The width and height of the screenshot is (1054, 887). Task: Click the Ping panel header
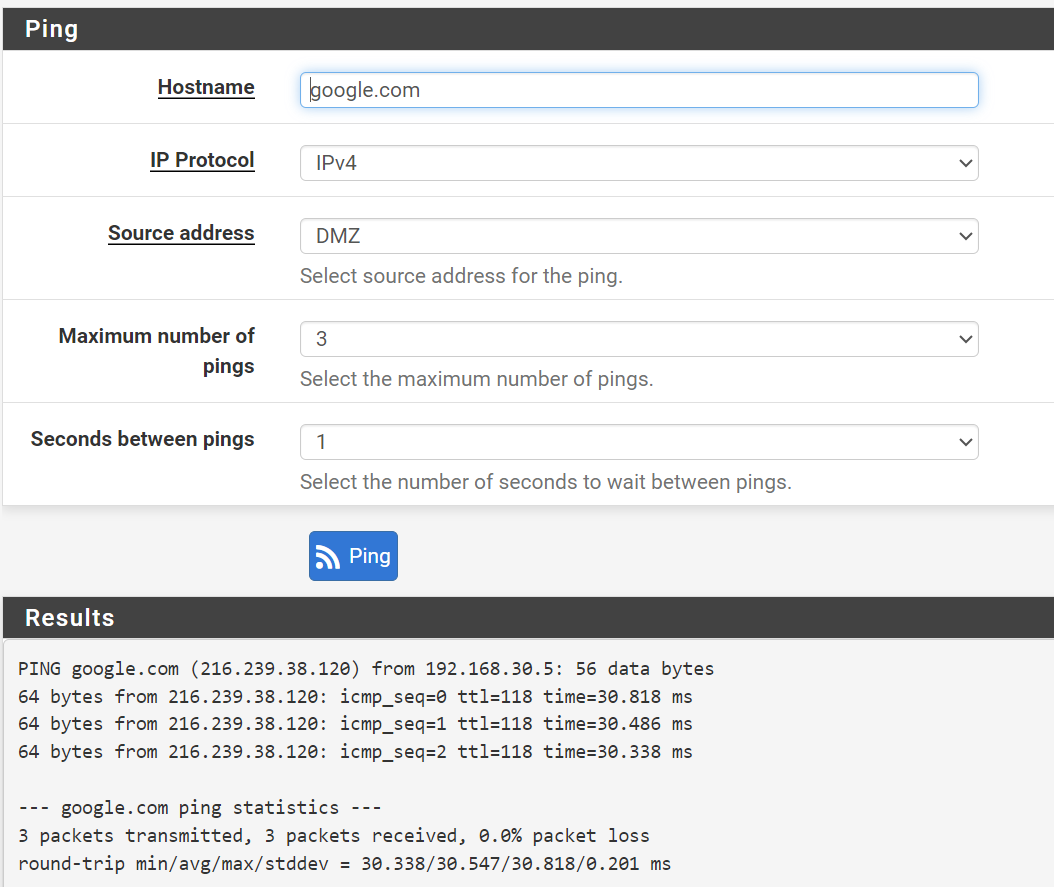[528, 29]
